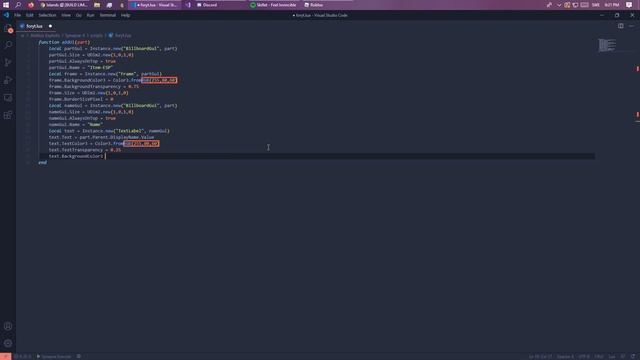640x360 pixels.
Task: Open the Go menu
Action: (78, 15)
